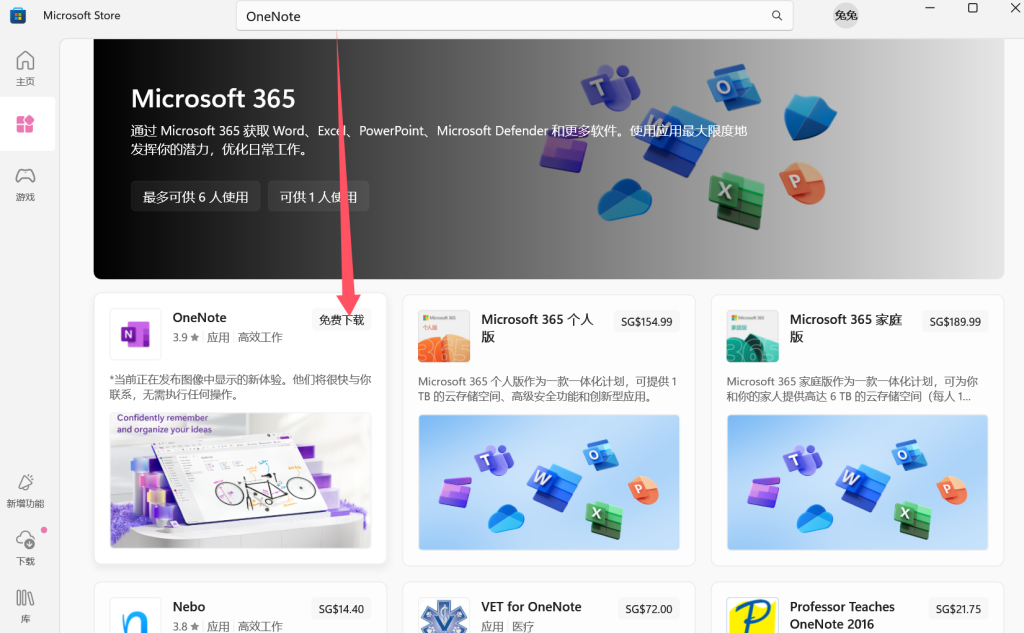Click the OneNote 3.9 star rating
This screenshot has width=1024, height=633.
tap(185, 337)
